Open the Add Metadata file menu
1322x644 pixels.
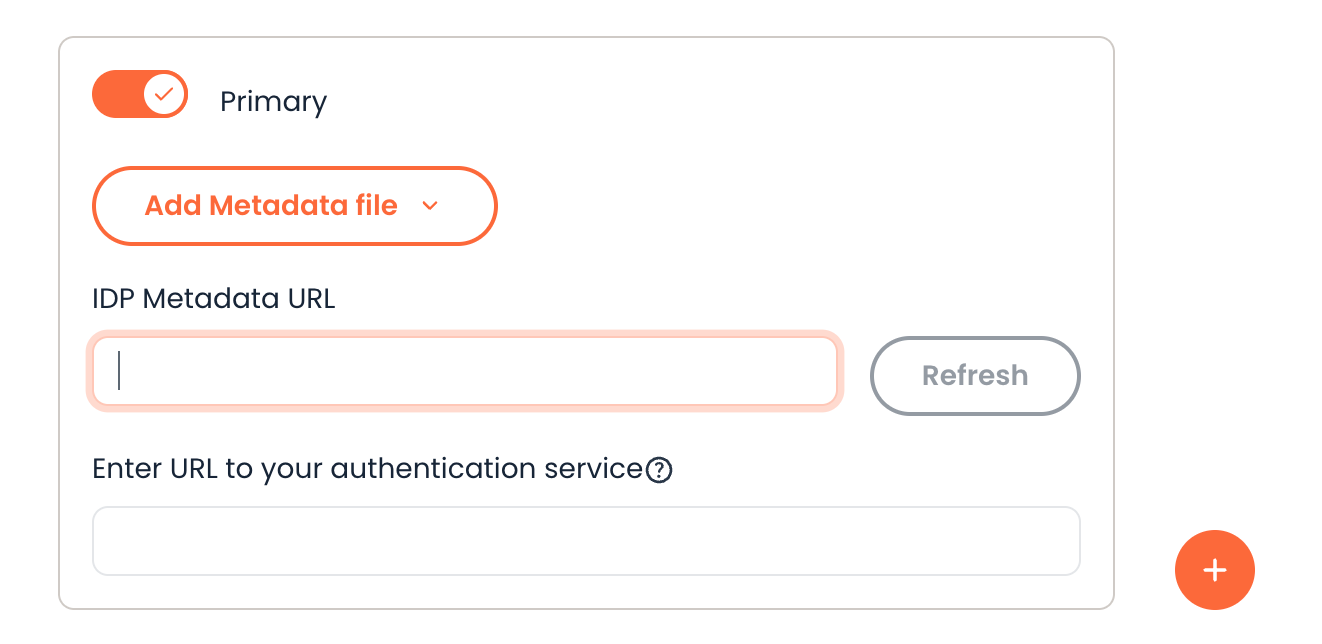pyautogui.click(x=295, y=206)
